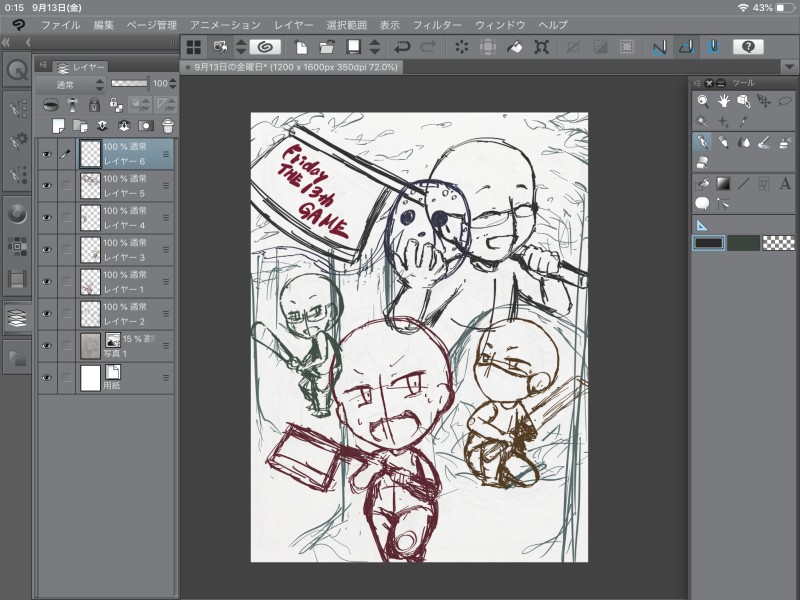Open the アニメーション menu
The image size is (800, 600).
click(226, 25)
